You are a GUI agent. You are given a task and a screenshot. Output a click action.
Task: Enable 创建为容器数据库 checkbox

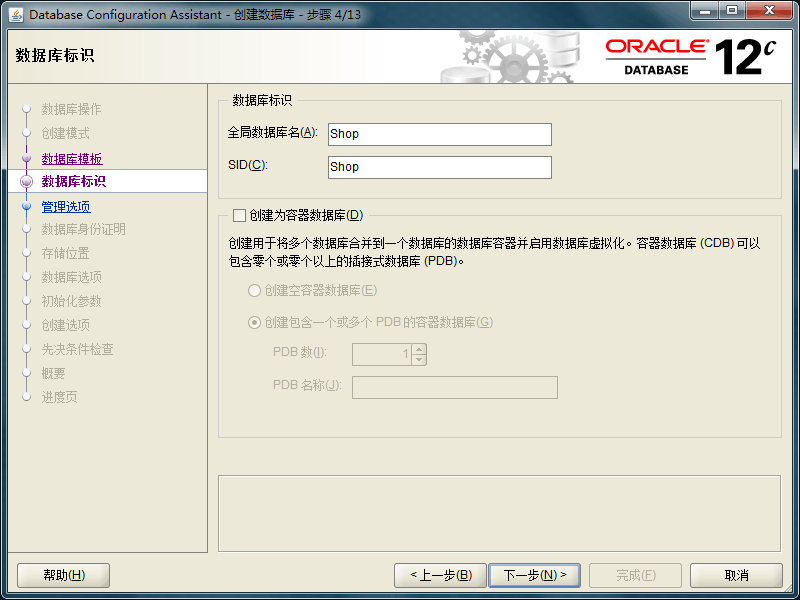(x=239, y=215)
